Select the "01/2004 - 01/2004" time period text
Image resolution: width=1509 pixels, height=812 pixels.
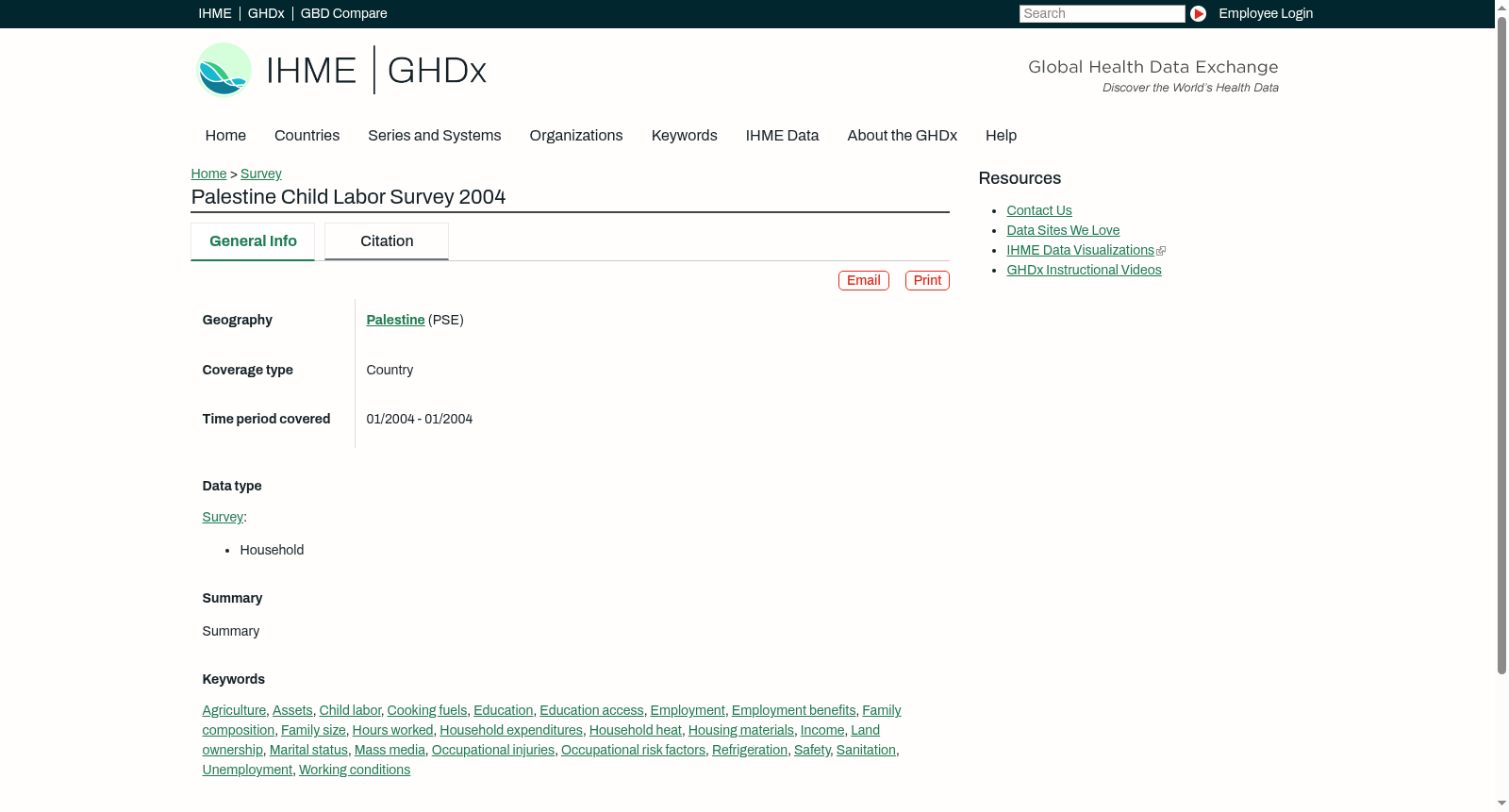coord(420,419)
